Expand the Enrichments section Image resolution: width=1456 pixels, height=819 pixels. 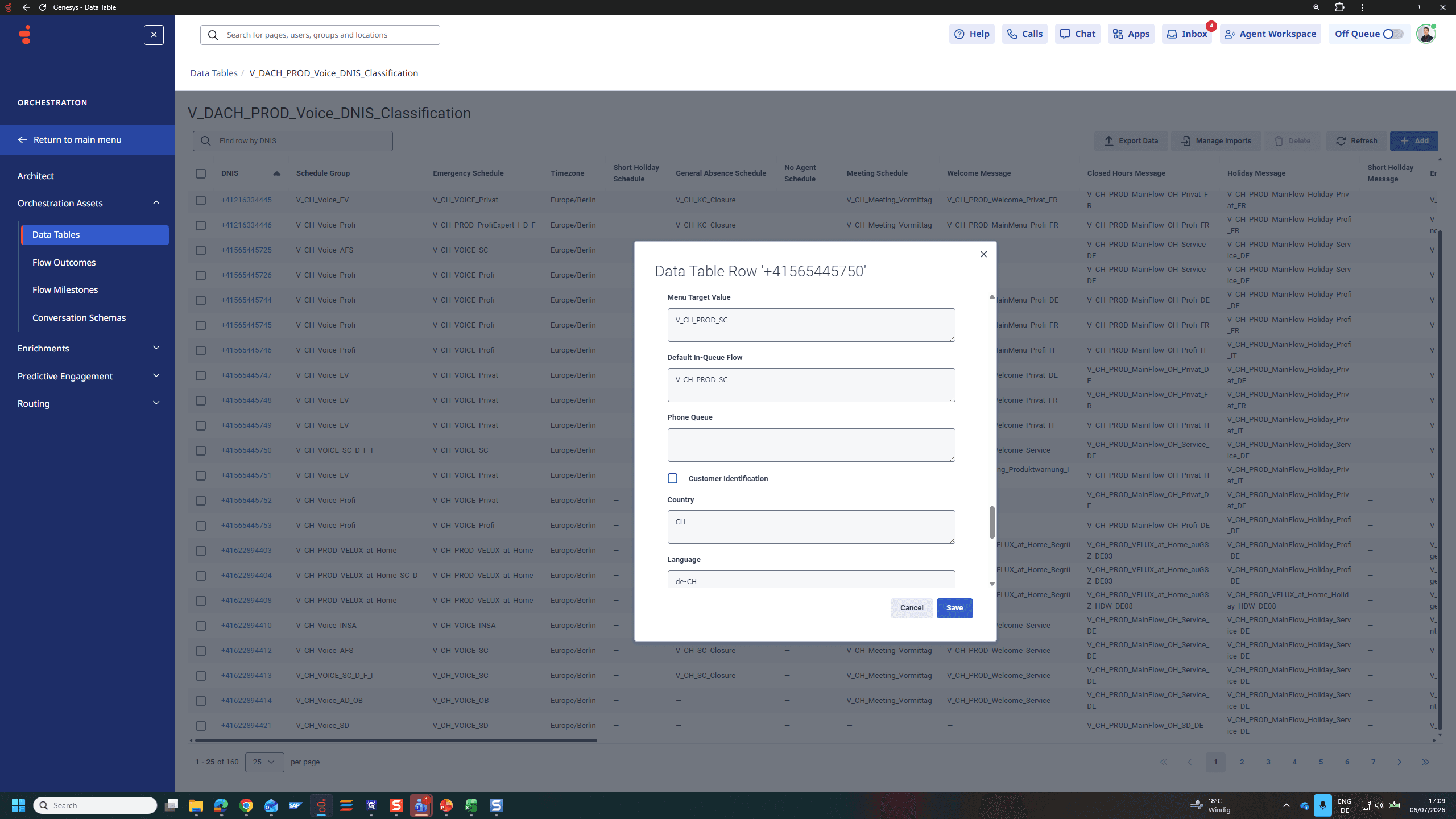click(x=156, y=348)
